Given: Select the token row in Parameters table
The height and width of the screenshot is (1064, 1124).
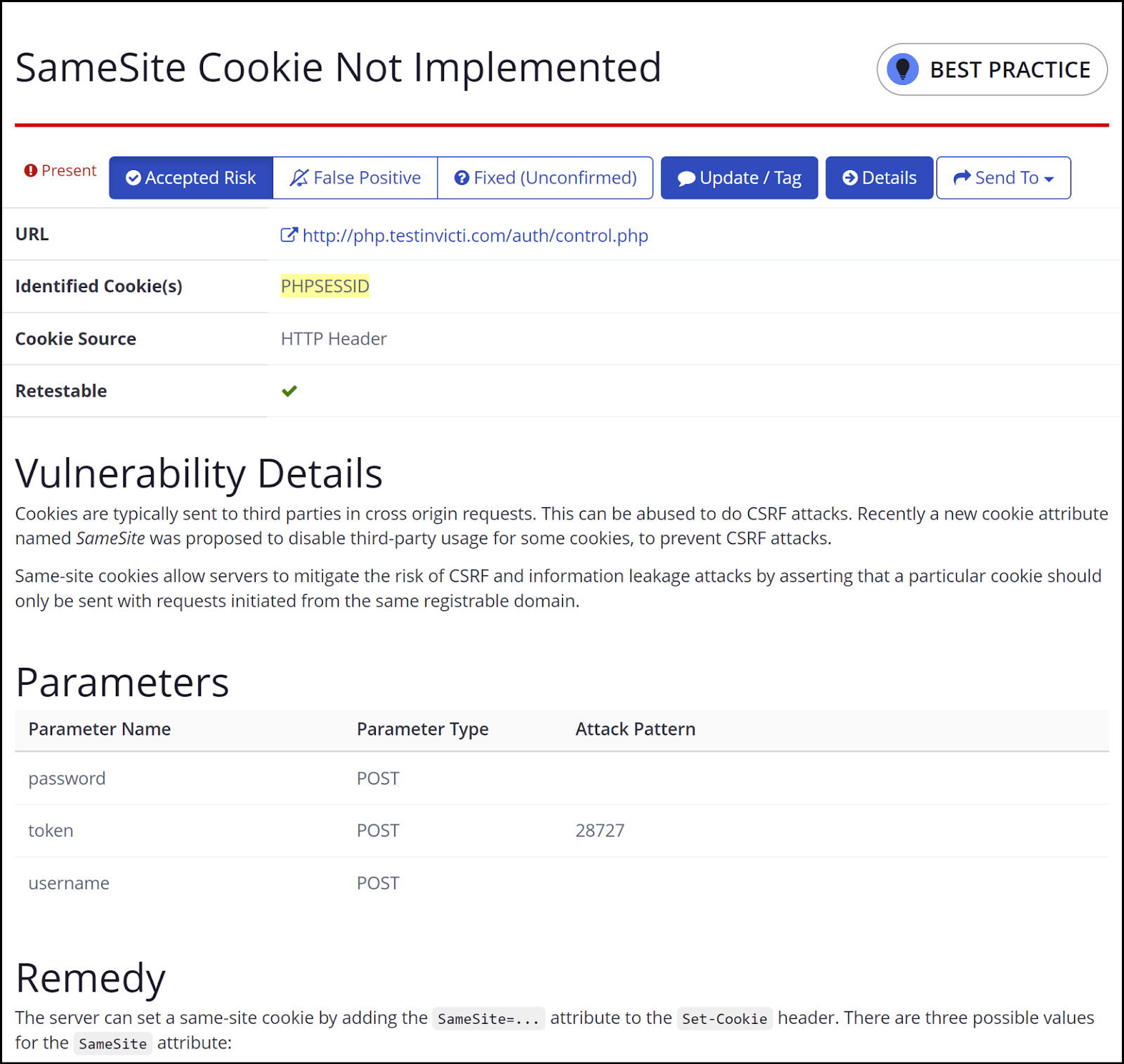Looking at the screenshot, I should [x=51, y=830].
